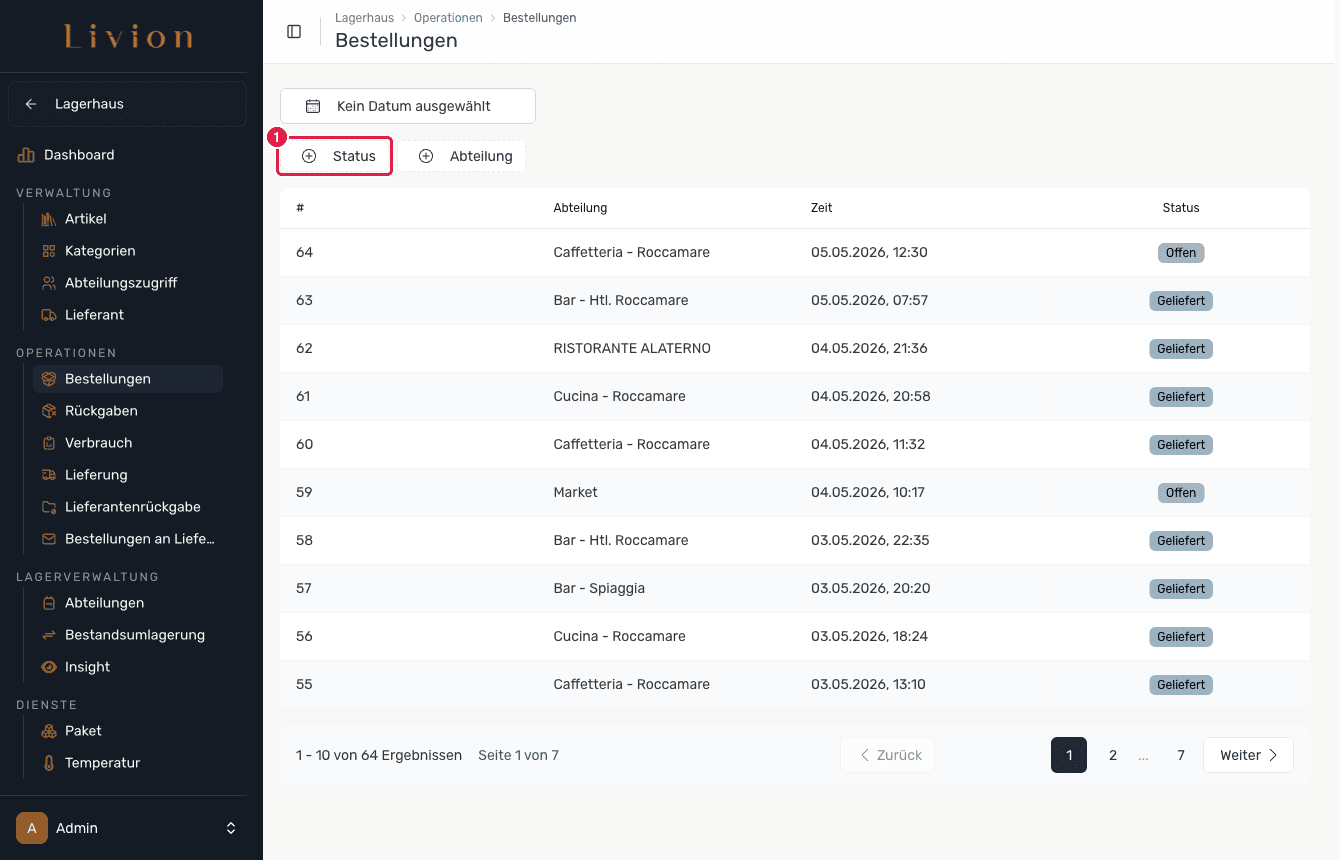Click the Offen badge for order 64
This screenshot has width=1340, height=860.
click(1181, 253)
